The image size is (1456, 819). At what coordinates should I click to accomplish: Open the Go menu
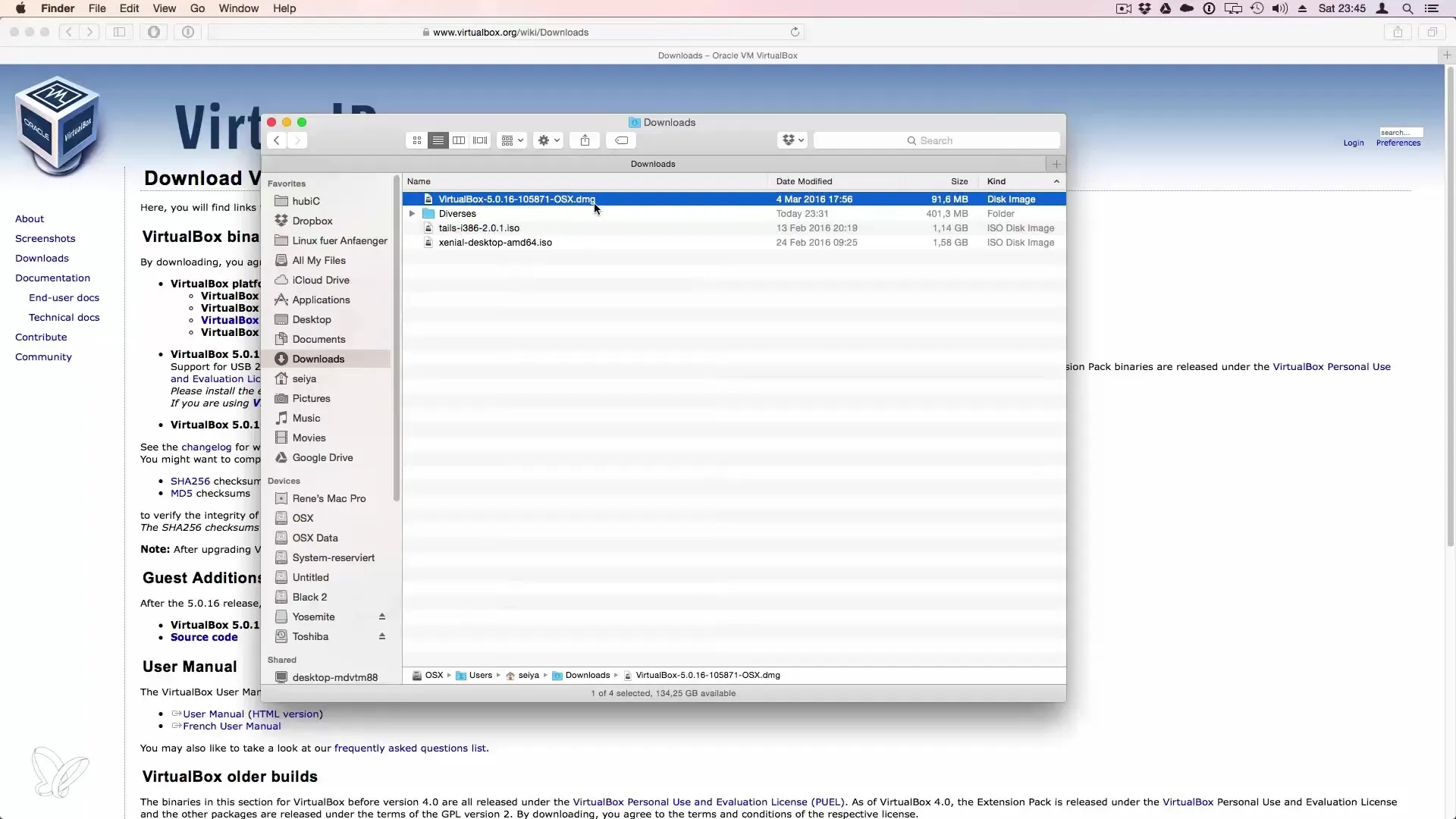point(197,8)
